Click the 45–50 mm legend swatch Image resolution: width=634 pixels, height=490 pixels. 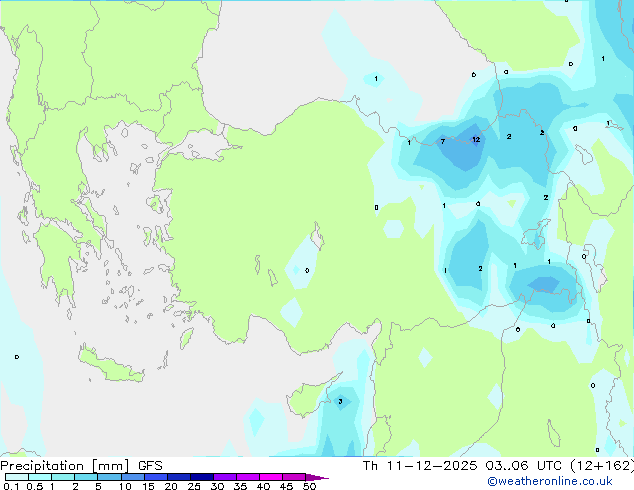click(294, 477)
